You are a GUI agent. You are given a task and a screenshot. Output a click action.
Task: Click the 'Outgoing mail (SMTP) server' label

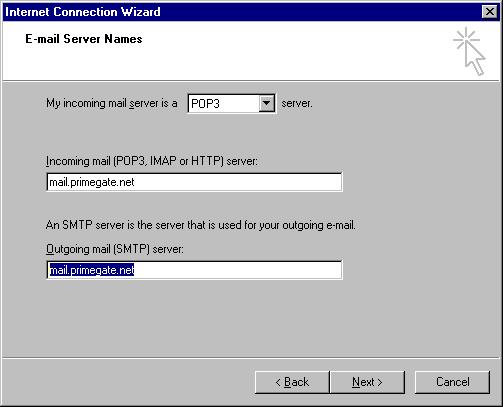click(x=115, y=249)
